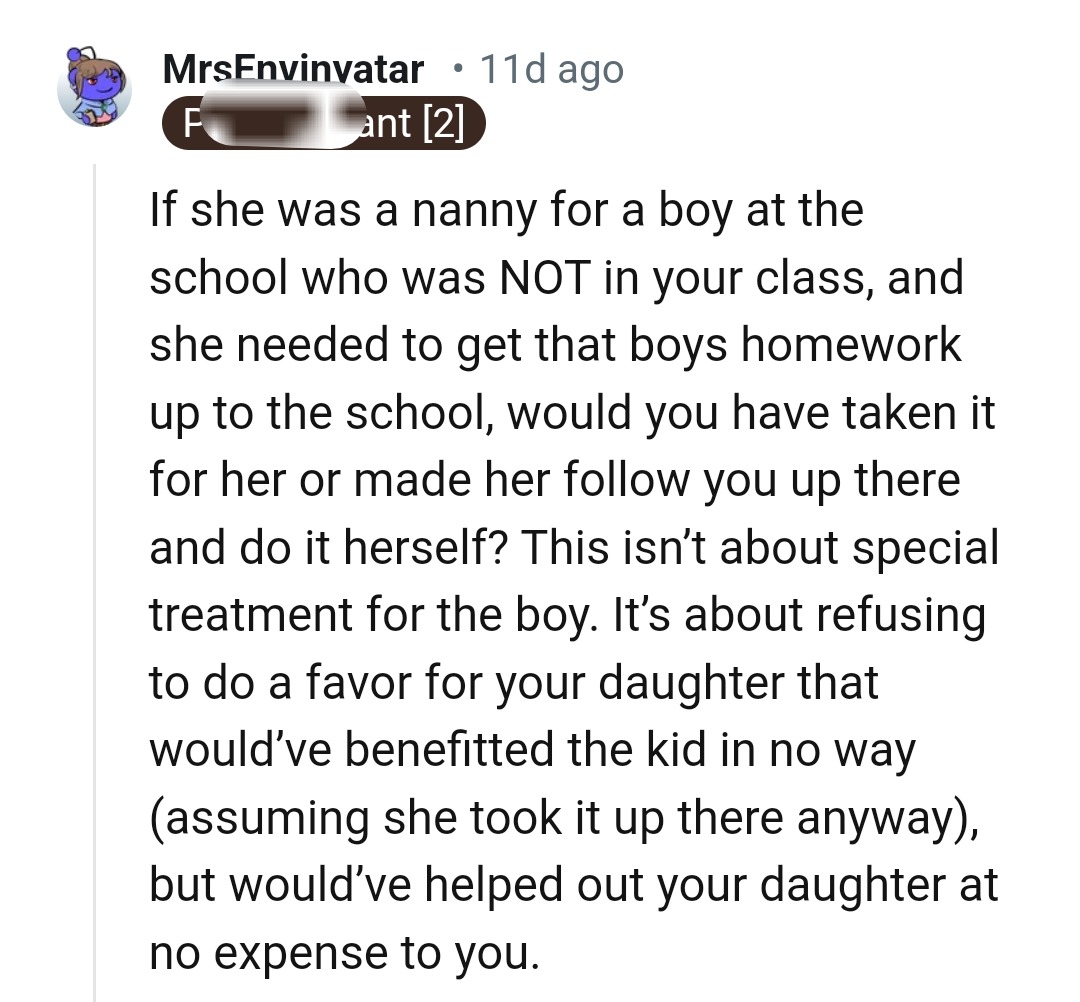Click the bullet dot after the username
This screenshot has width=1080, height=1002.
coord(456,68)
